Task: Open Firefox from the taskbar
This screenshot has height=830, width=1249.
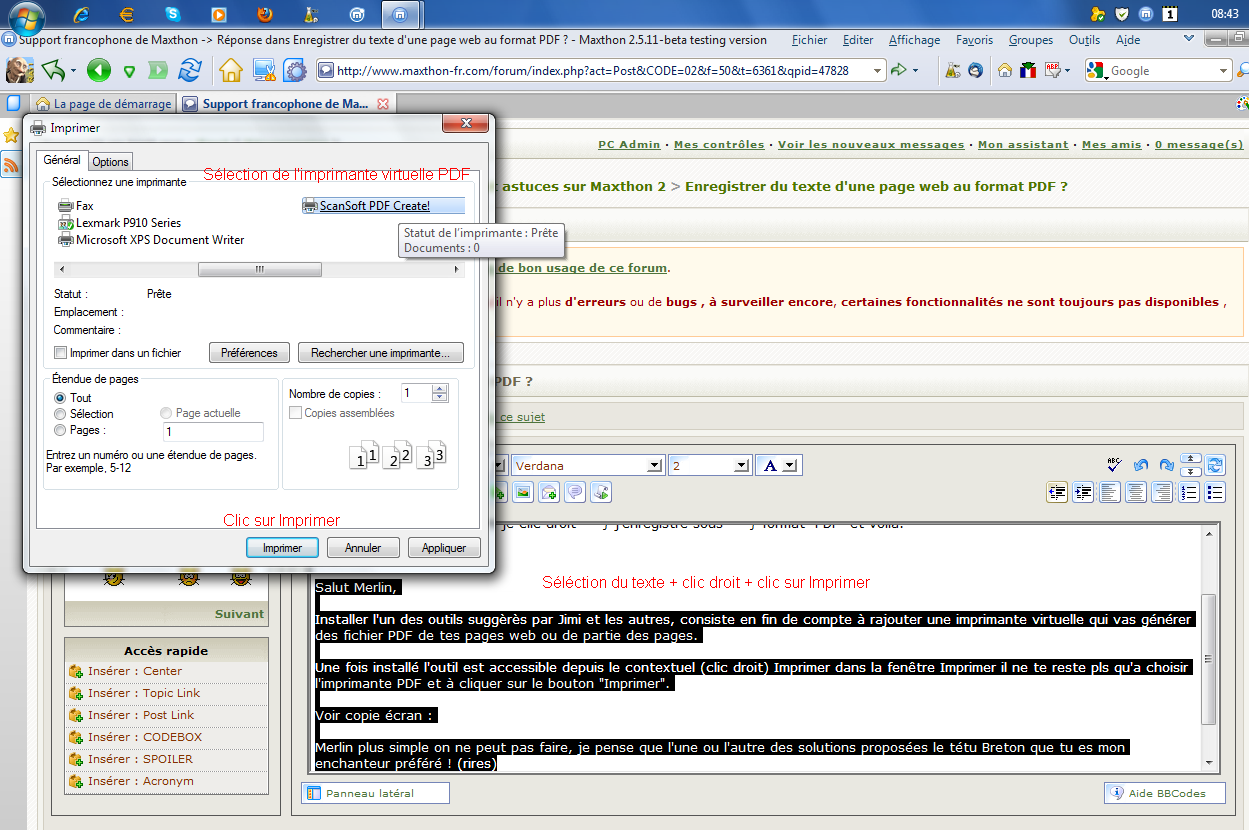Action: tap(264, 14)
